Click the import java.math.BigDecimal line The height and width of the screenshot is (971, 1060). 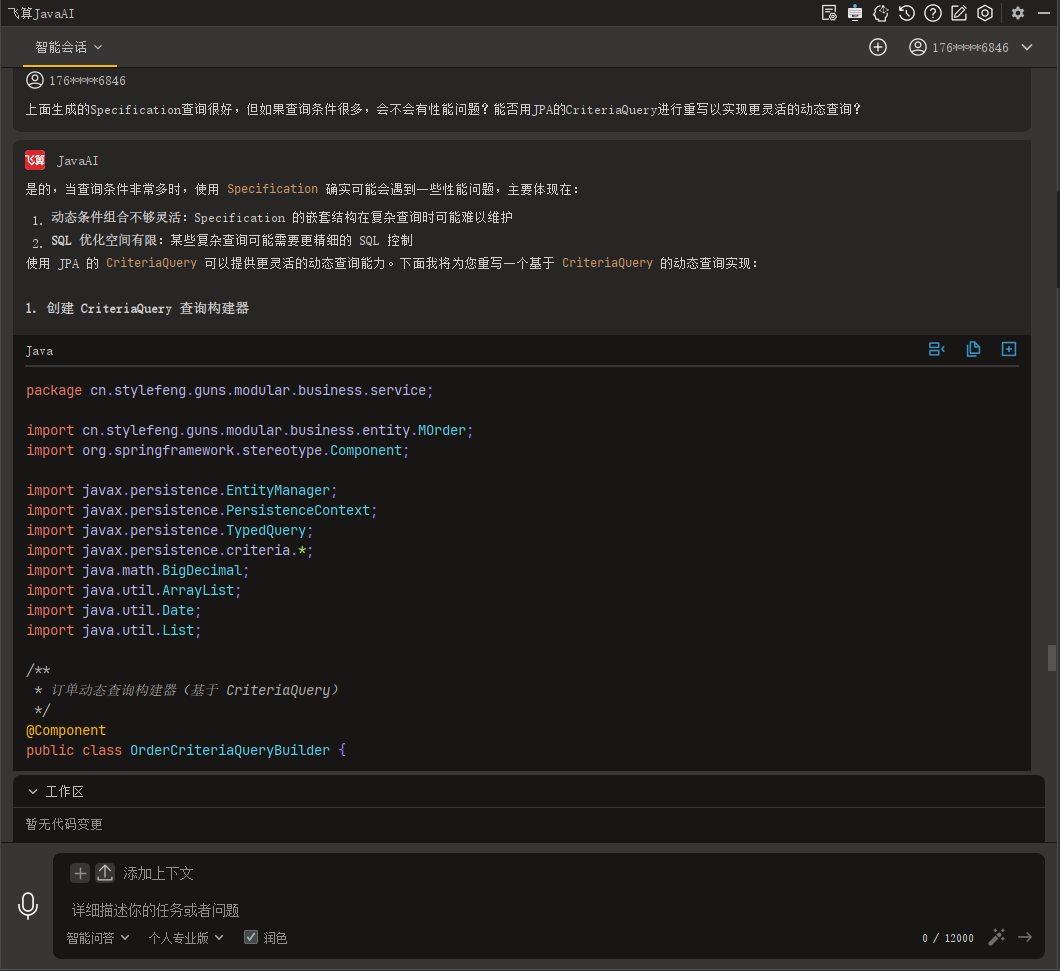coord(138,571)
